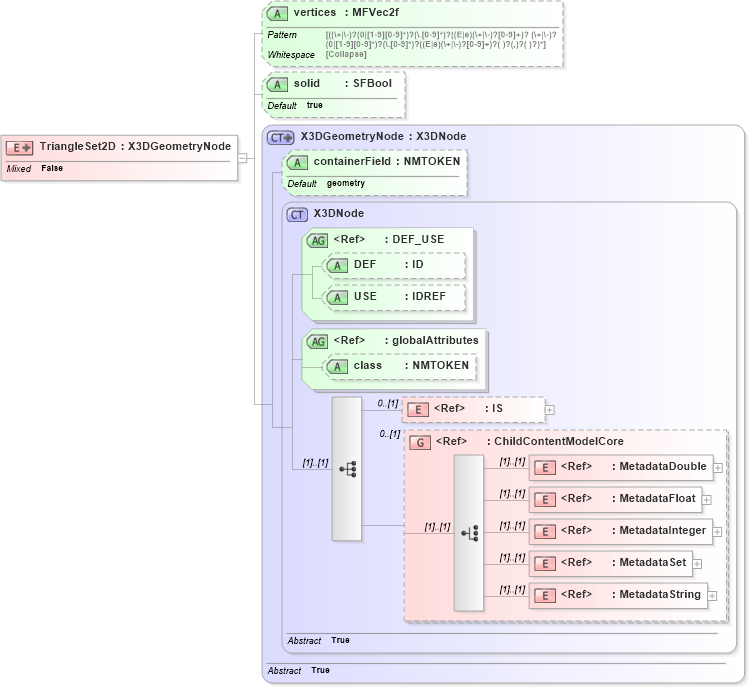Screen dimensions: 749x687
Task: Select the DEF : ID attribute
Action: (x=388, y=264)
